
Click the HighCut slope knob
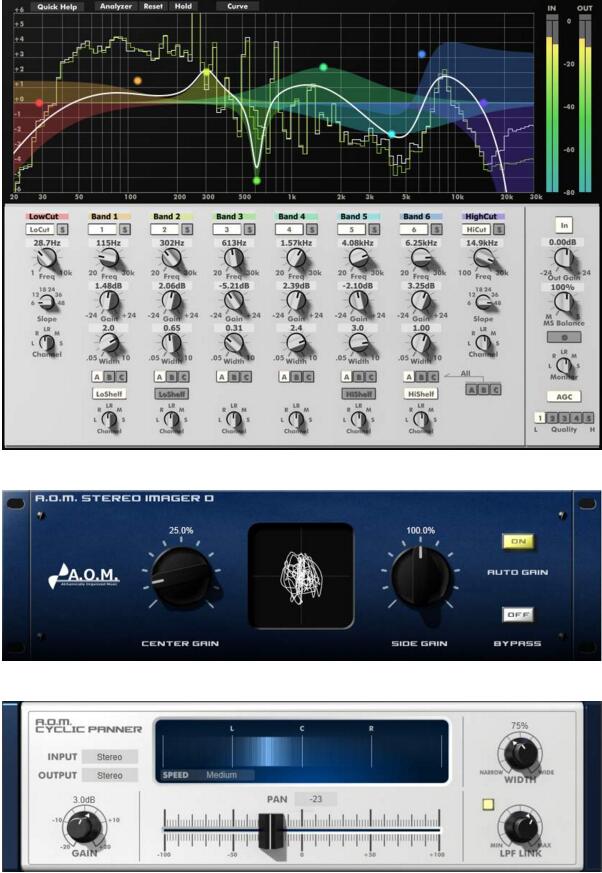[x=483, y=302]
